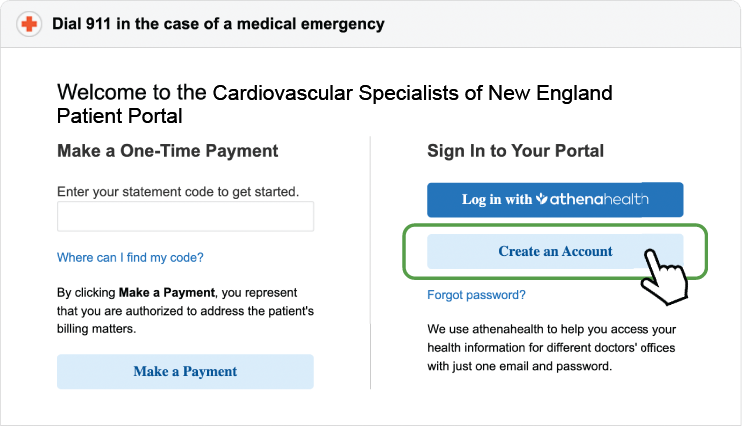Click bold 'Make a Payment' text in disclaimer

167,293
